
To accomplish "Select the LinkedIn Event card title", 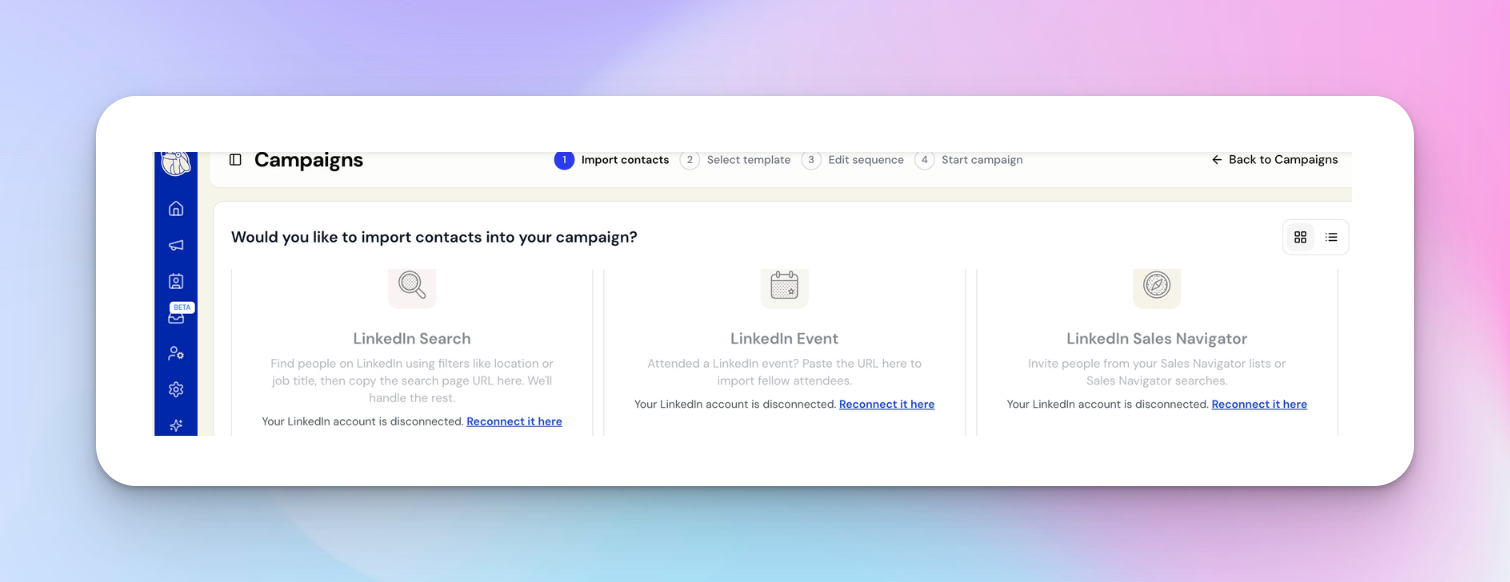I will (784, 339).
